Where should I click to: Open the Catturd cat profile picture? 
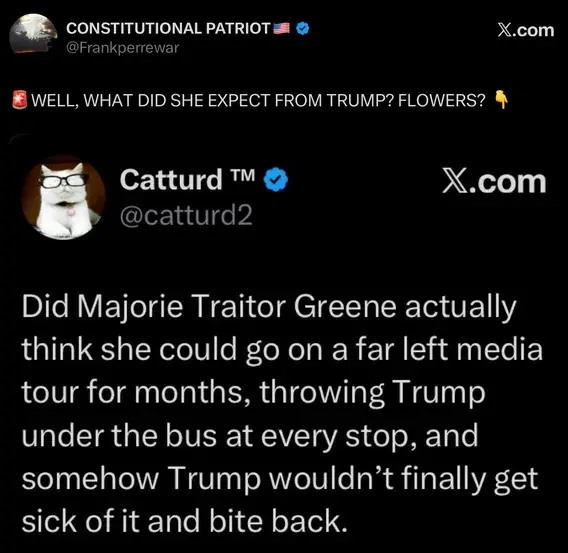(63, 198)
